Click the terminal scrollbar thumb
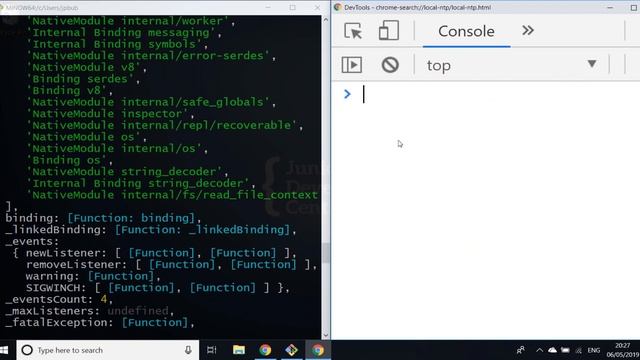Screen dimensions: 640x360 (x=325, y=253)
